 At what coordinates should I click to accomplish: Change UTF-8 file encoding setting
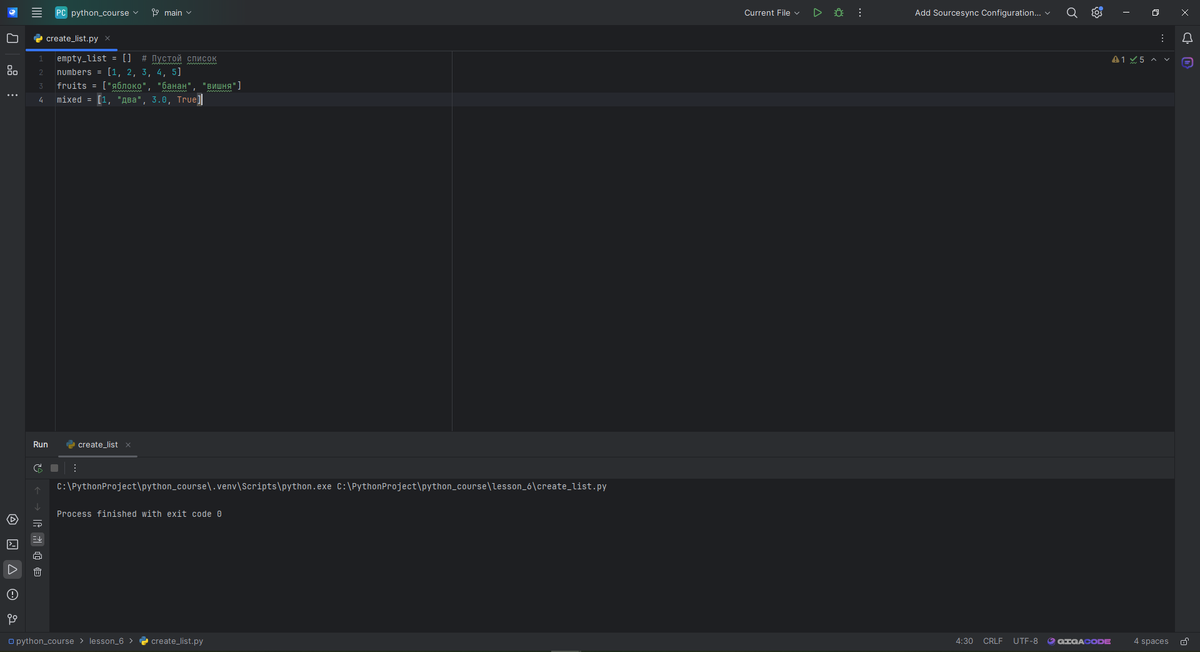(x=1025, y=641)
